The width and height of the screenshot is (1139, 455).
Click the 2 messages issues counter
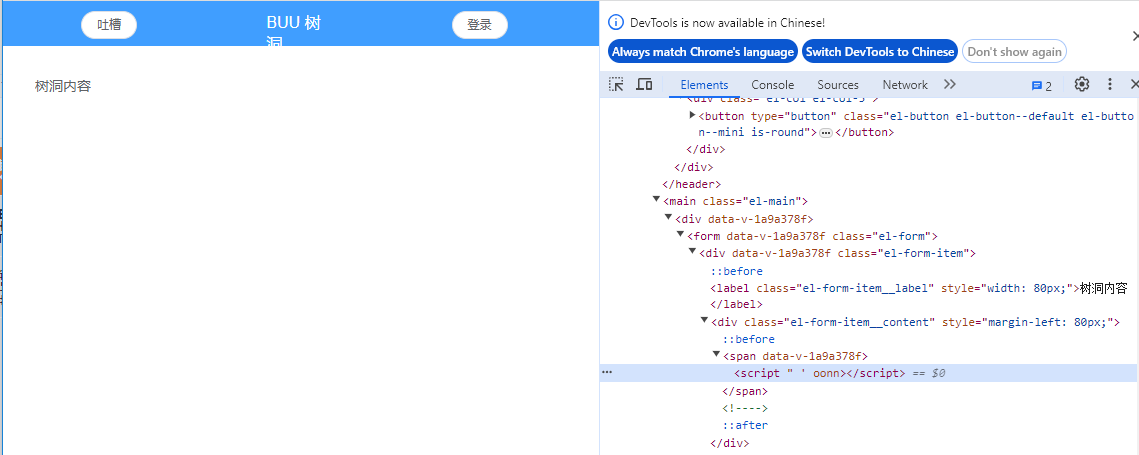click(1042, 86)
